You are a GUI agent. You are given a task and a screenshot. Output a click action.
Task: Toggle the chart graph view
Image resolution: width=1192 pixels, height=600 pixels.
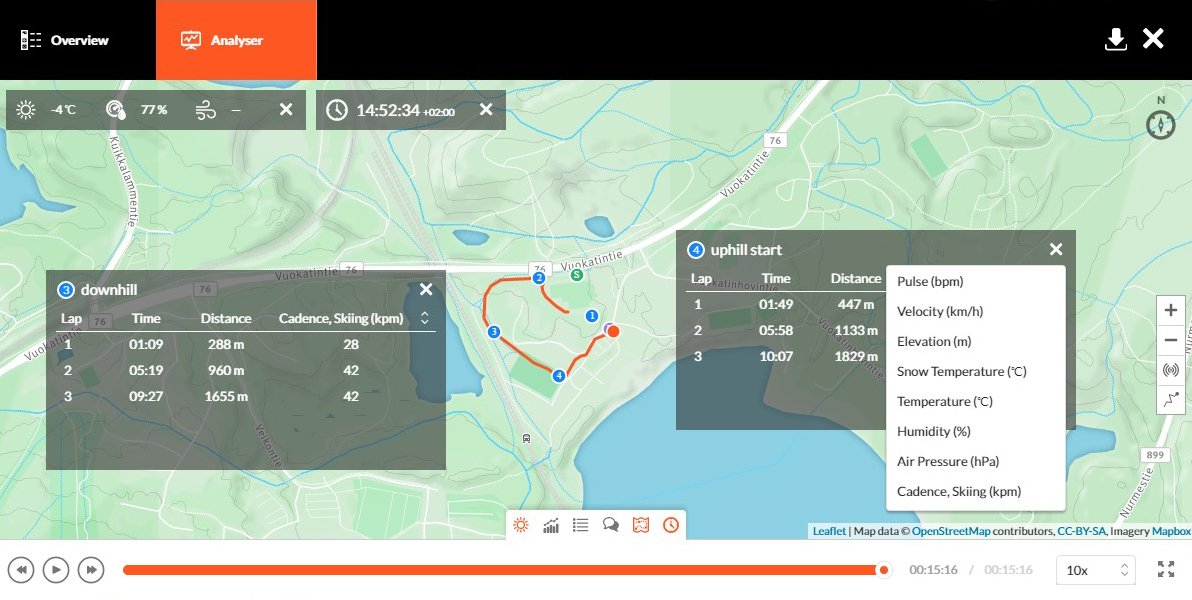pos(551,525)
